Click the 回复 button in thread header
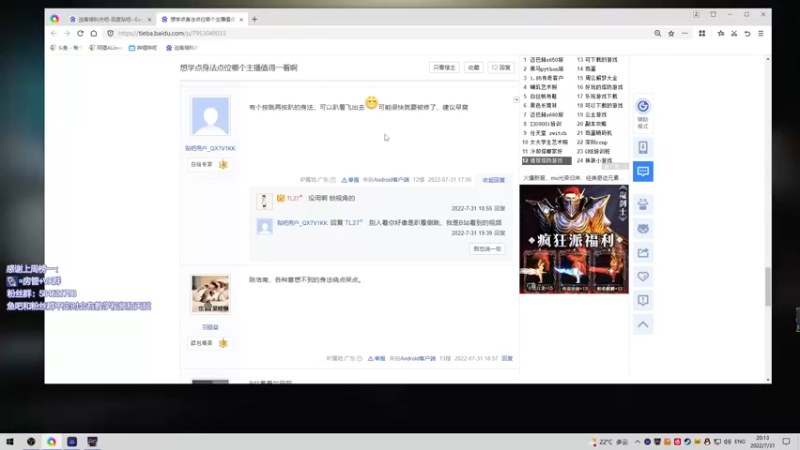Viewport: 800px width, 450px height. tap(501, 67)
